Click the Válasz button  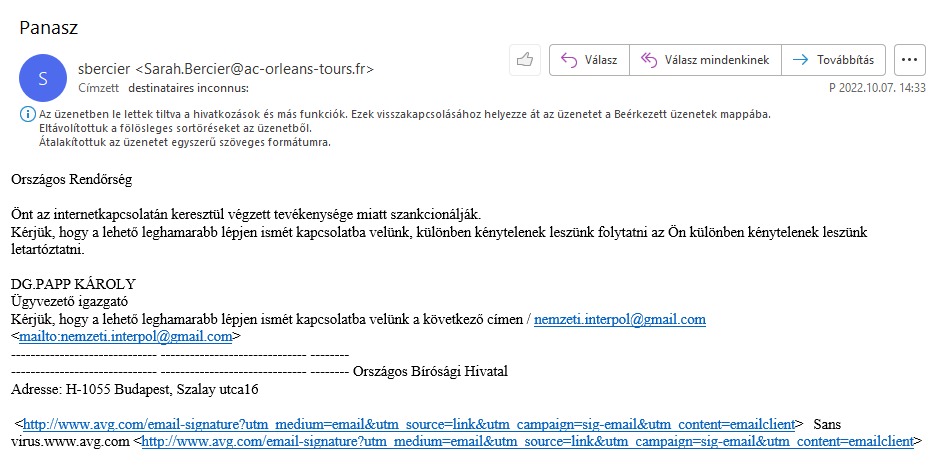(x=589, y=60)
